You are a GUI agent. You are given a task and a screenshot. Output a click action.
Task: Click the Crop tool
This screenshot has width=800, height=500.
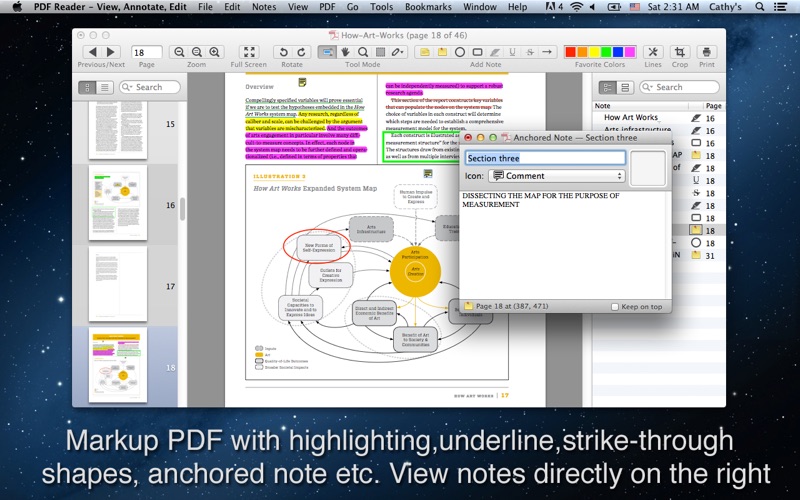click(680, 52)
